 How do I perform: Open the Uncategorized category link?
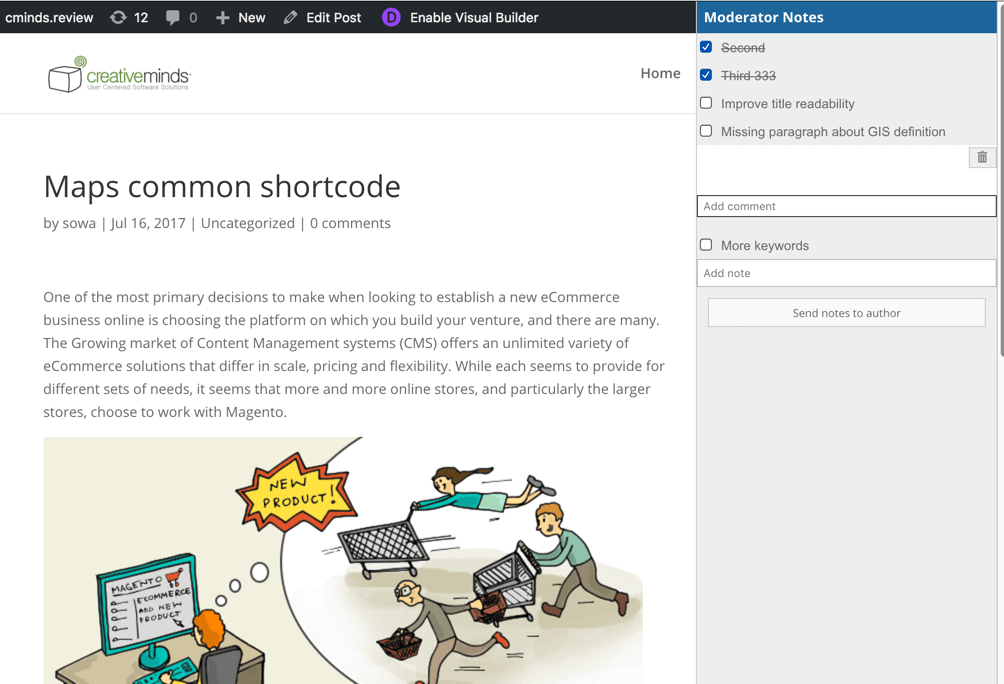(247, 223)
